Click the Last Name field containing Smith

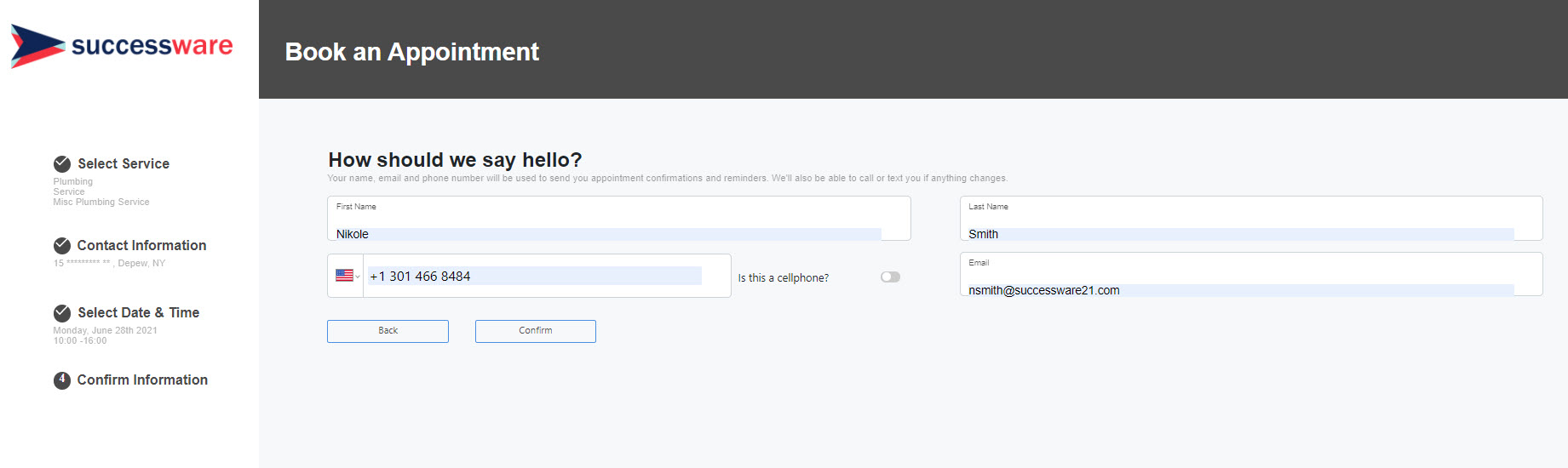[1240, 234]
